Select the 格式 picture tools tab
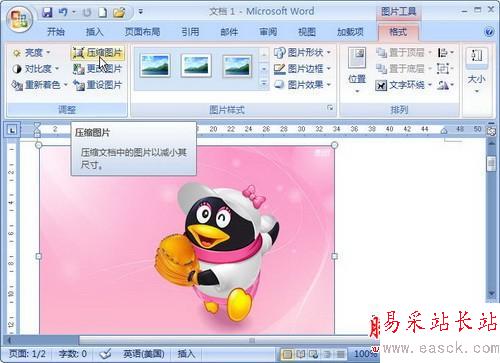The height and width of the screenshot is (363, 500). click(x=398, y=32)
